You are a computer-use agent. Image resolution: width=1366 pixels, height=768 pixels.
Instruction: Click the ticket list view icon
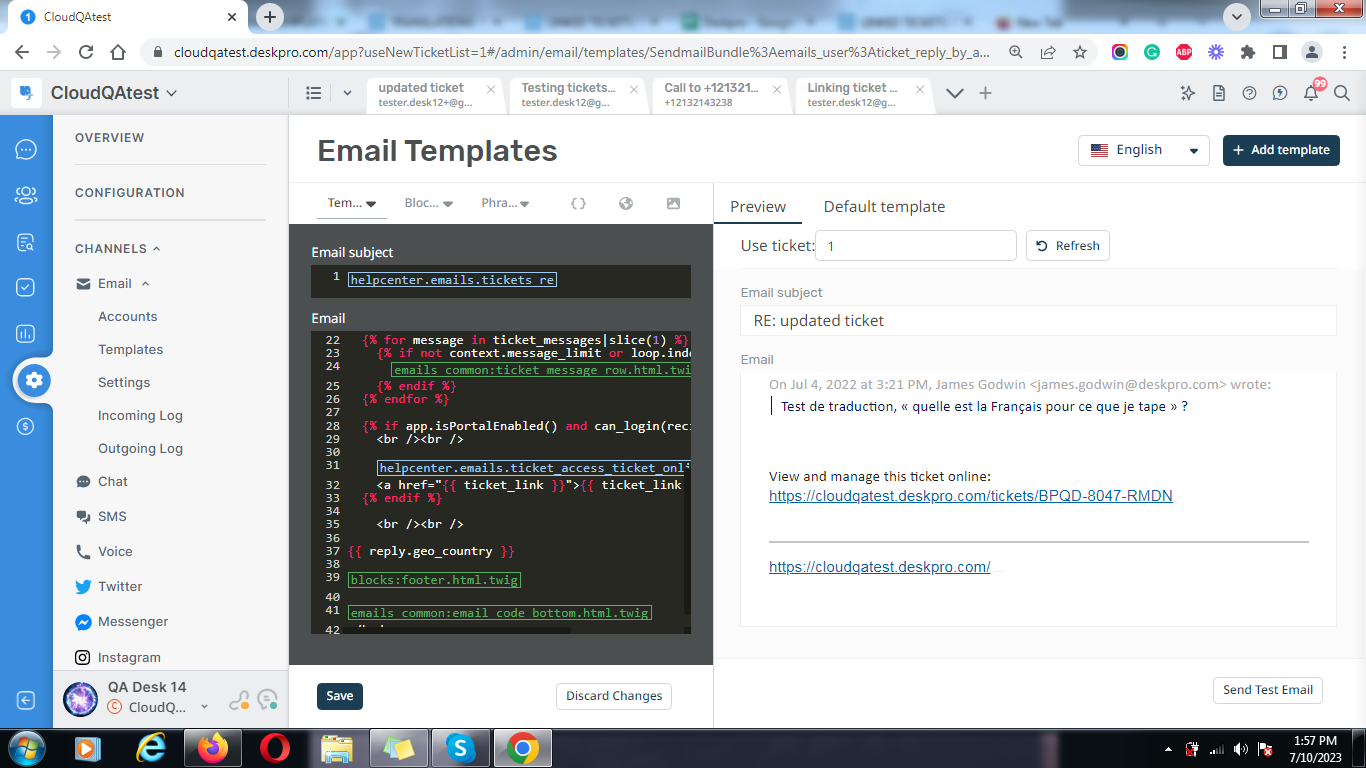click(x=313, y=93)
